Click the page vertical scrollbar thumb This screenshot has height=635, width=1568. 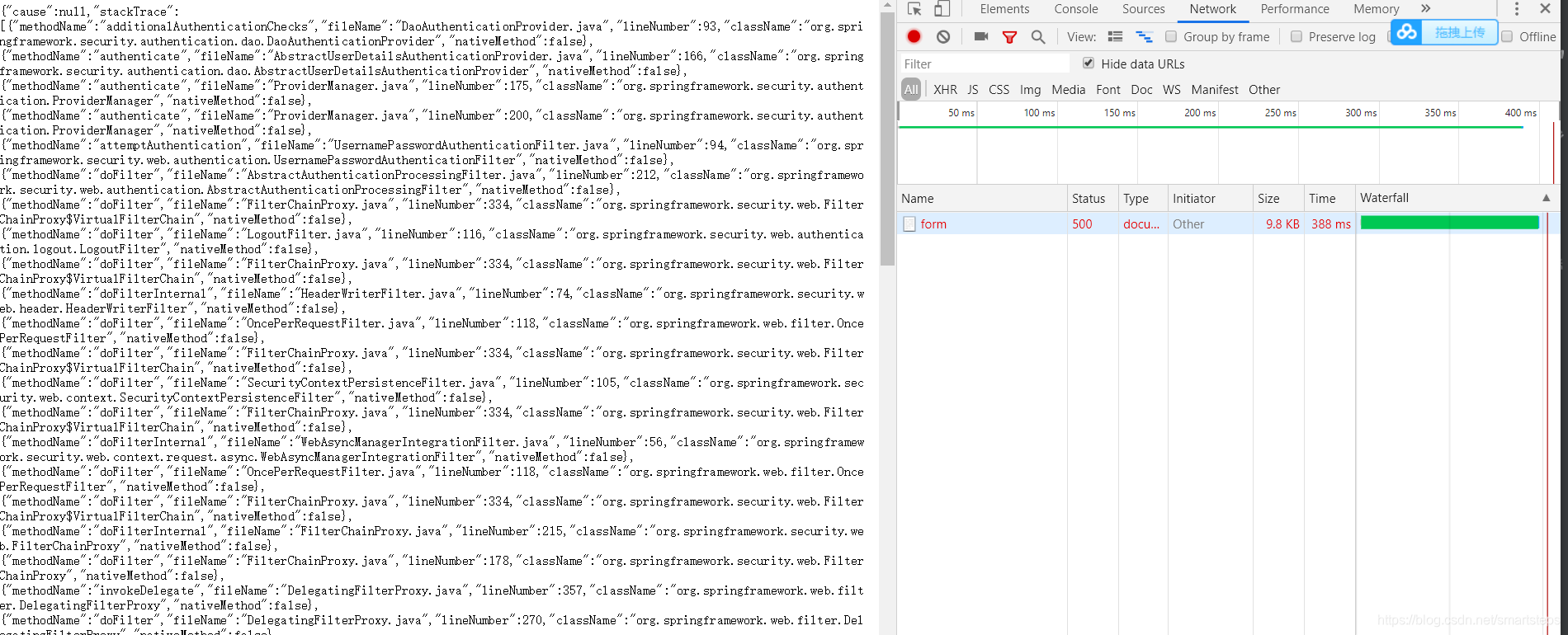point(887,138)
